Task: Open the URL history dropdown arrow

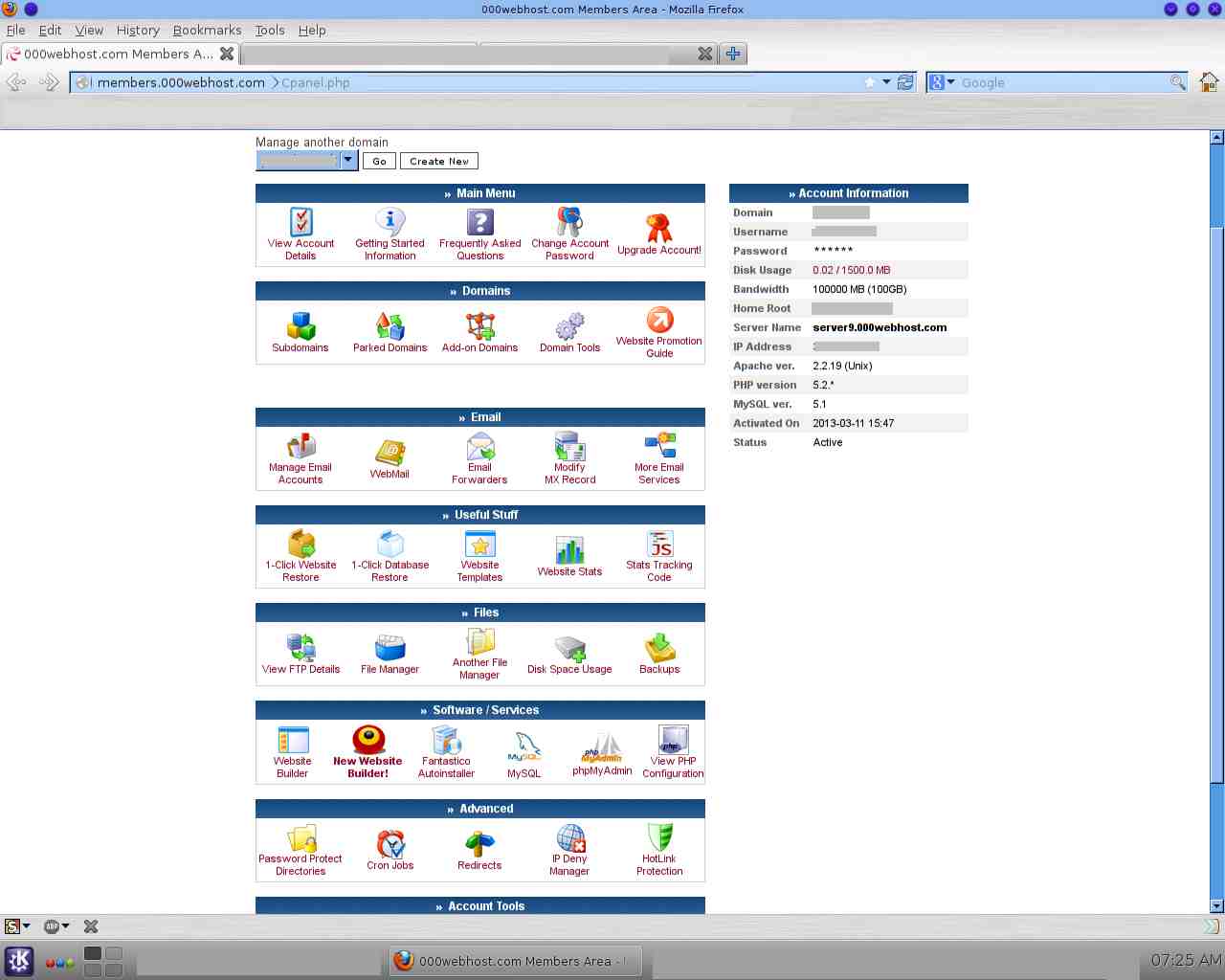Action: click(x=886, y=82)
